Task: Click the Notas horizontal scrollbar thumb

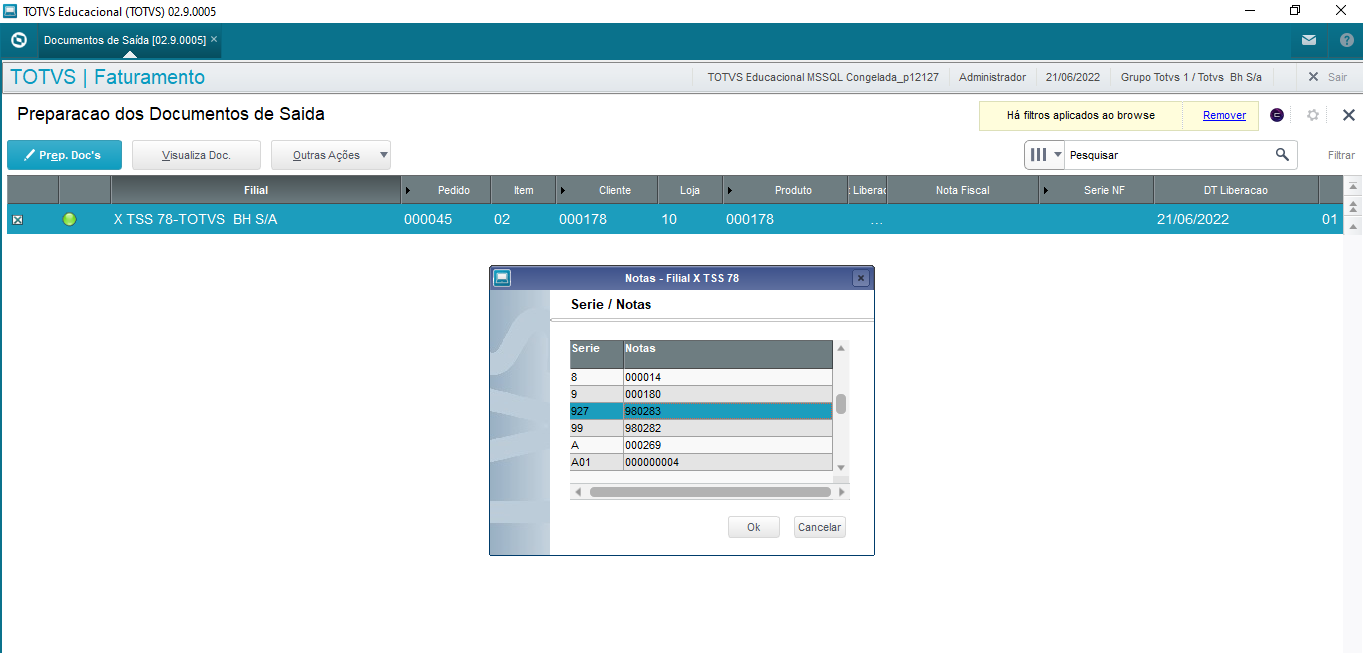Action: 710,492
